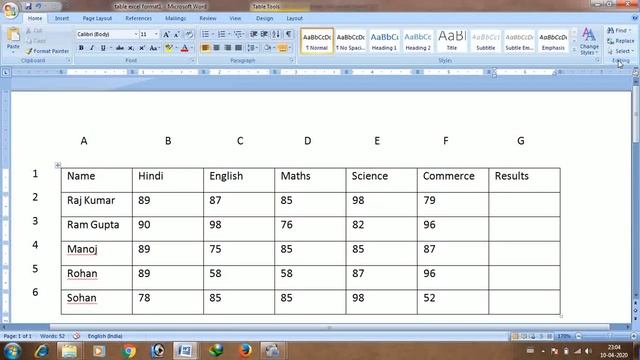Open the font size dropdown

pyautogui.click(x=156, y=35)
